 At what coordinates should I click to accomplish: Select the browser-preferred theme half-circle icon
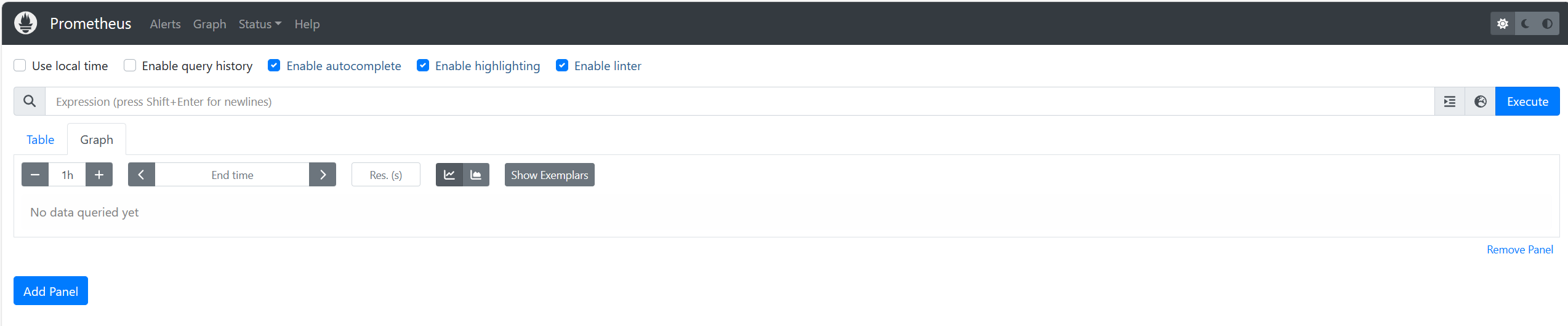click(1547, 24)
